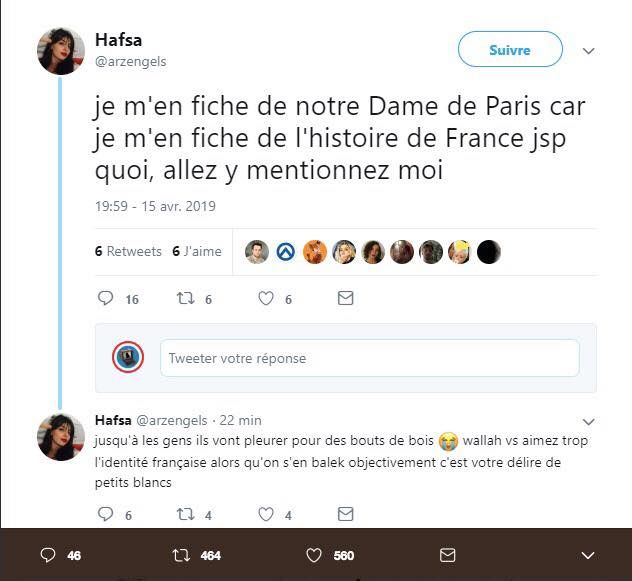Click reply icon in bottom dark bar
Image resolution: width=632 pixels, height=581 pixels.
pyautogui.click(x=47, y=555)
